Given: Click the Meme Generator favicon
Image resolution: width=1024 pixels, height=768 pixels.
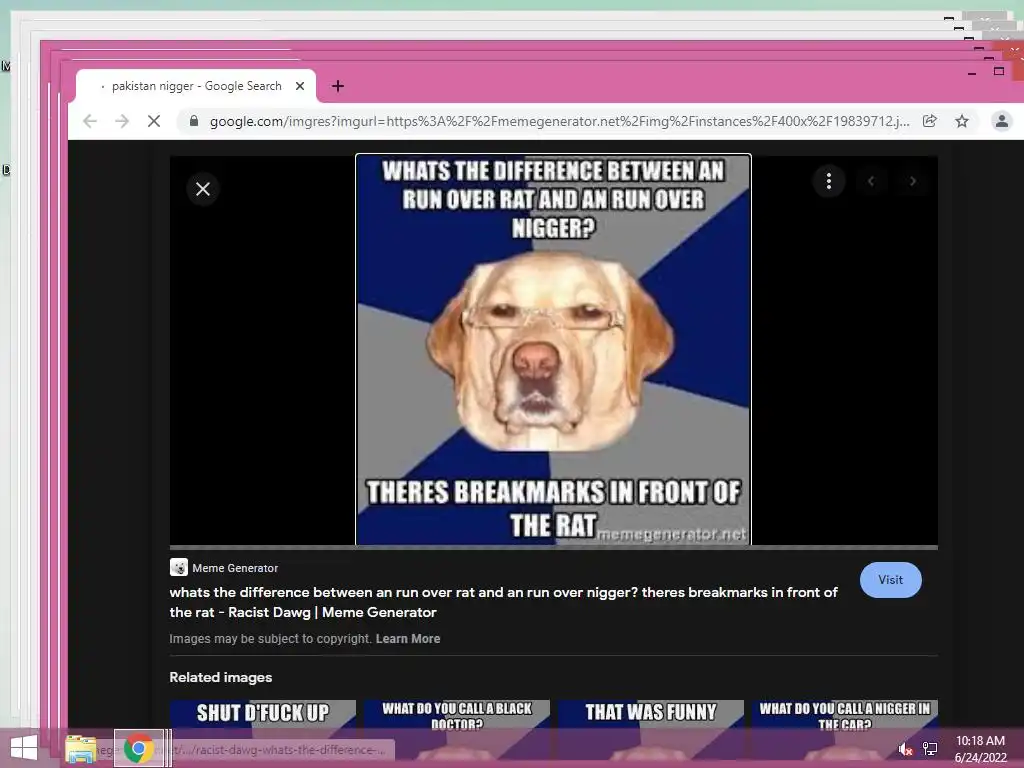Looking at the screenshot, I should [178, 568].
